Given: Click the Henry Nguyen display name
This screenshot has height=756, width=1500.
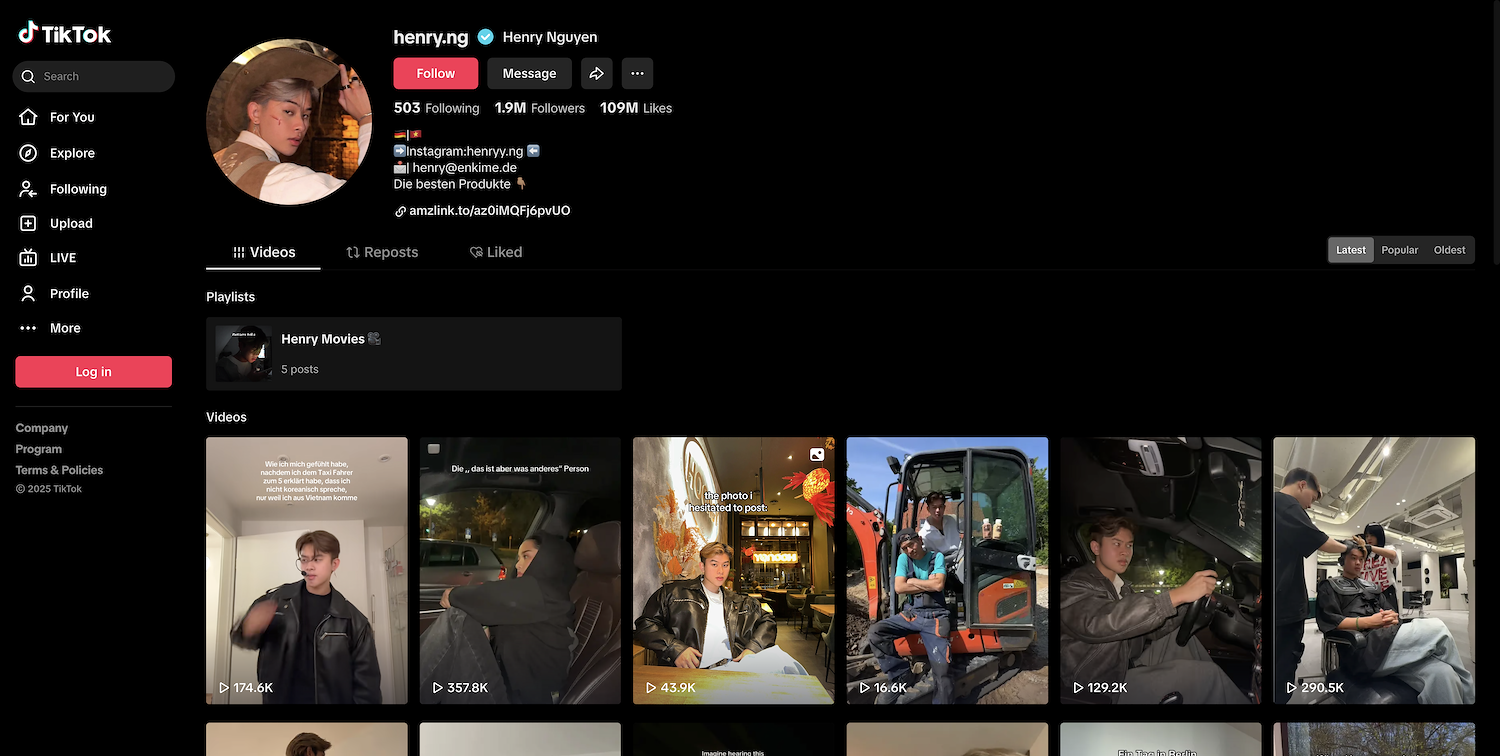Looking at the screenshot, I should coord(550,37).
